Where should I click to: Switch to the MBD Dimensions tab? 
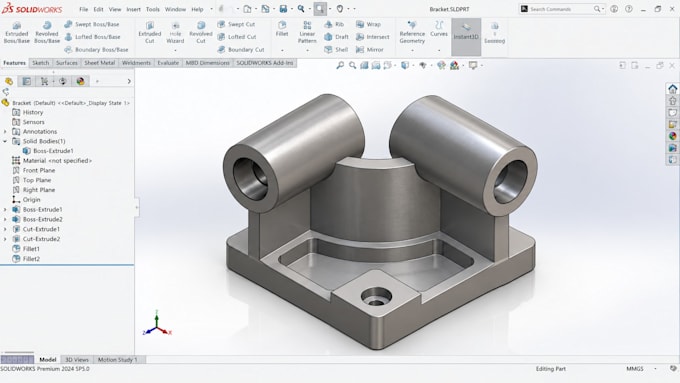(207, 63)
